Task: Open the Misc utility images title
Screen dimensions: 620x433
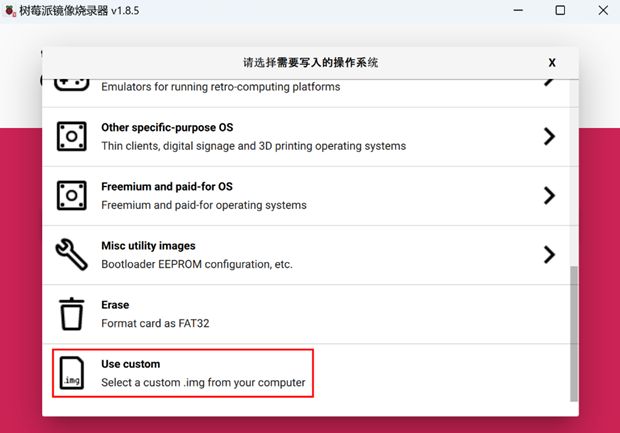Action: click(148, 246)
